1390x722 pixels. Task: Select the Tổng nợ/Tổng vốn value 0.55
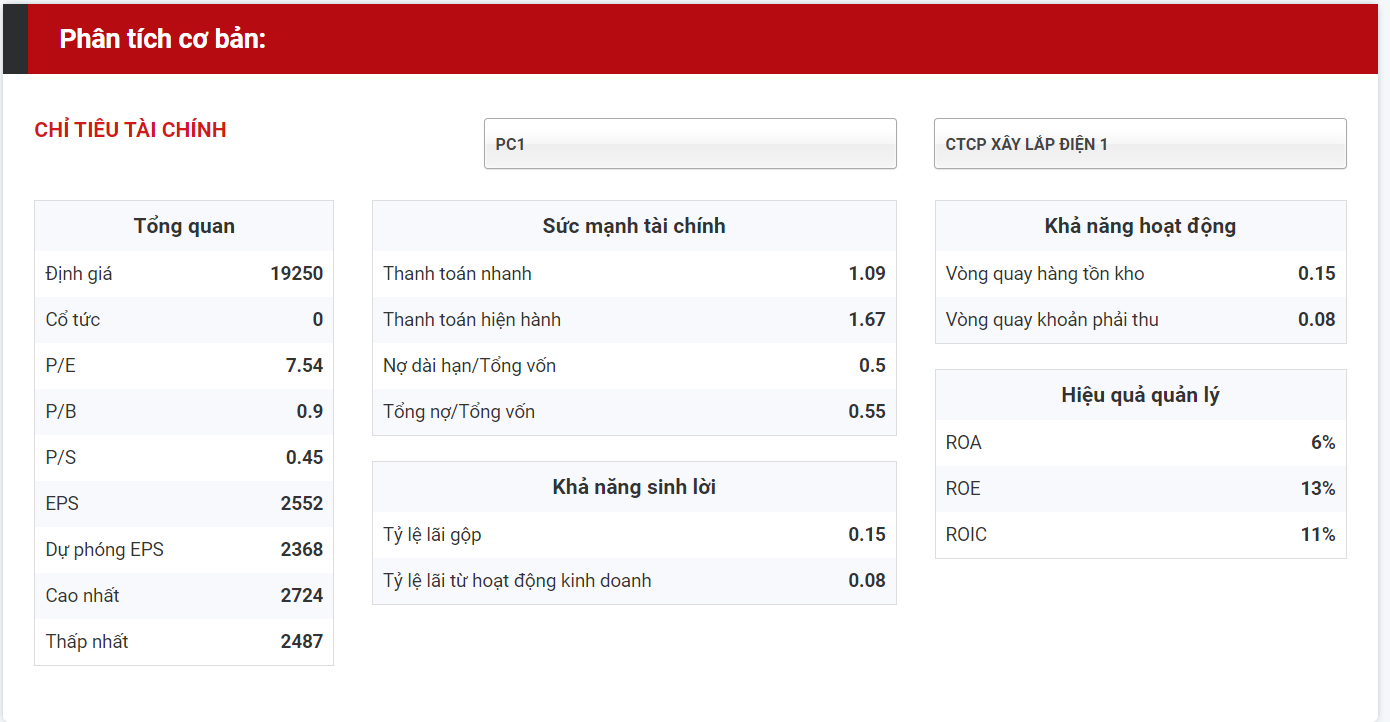click(867, 412)
